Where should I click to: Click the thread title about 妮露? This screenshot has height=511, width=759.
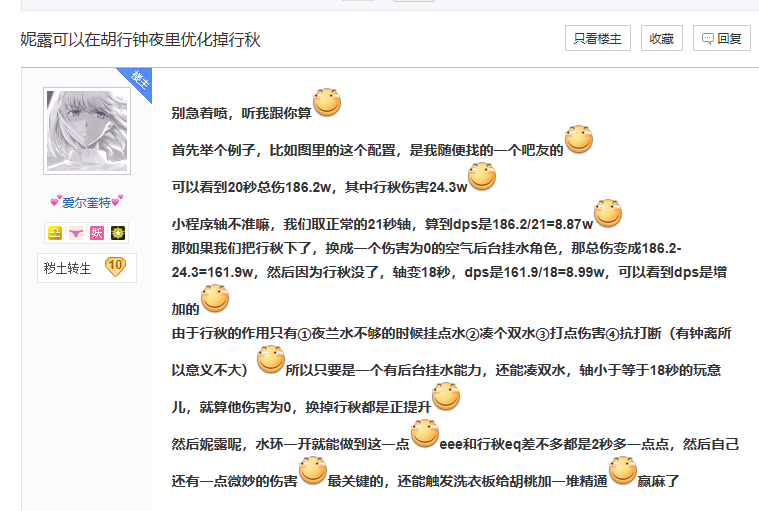(140, 40)
